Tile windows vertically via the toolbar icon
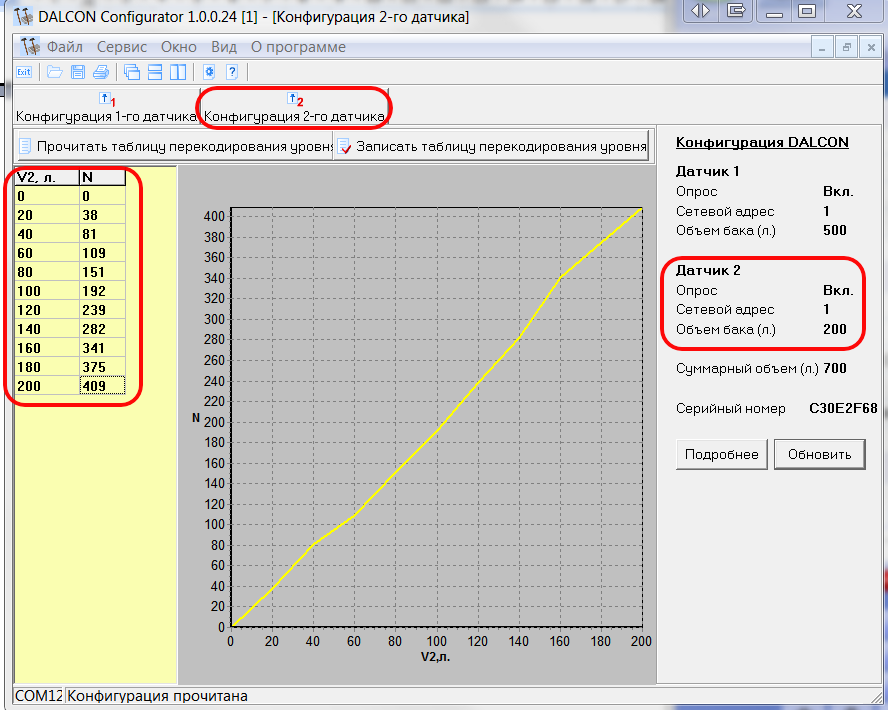The image size is (888, 710). click(x=178, y=72)
